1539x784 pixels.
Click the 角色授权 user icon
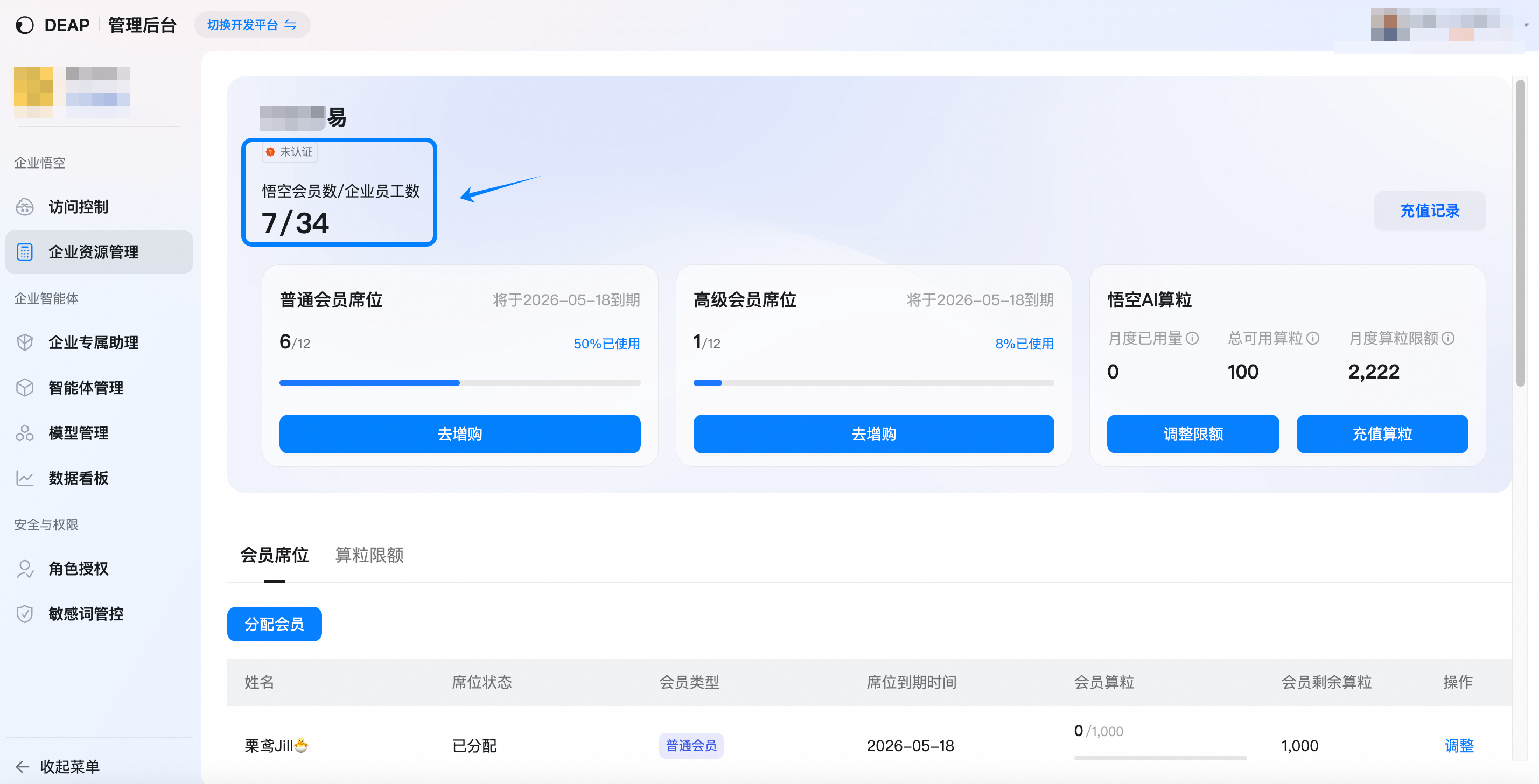pos(24,569)
